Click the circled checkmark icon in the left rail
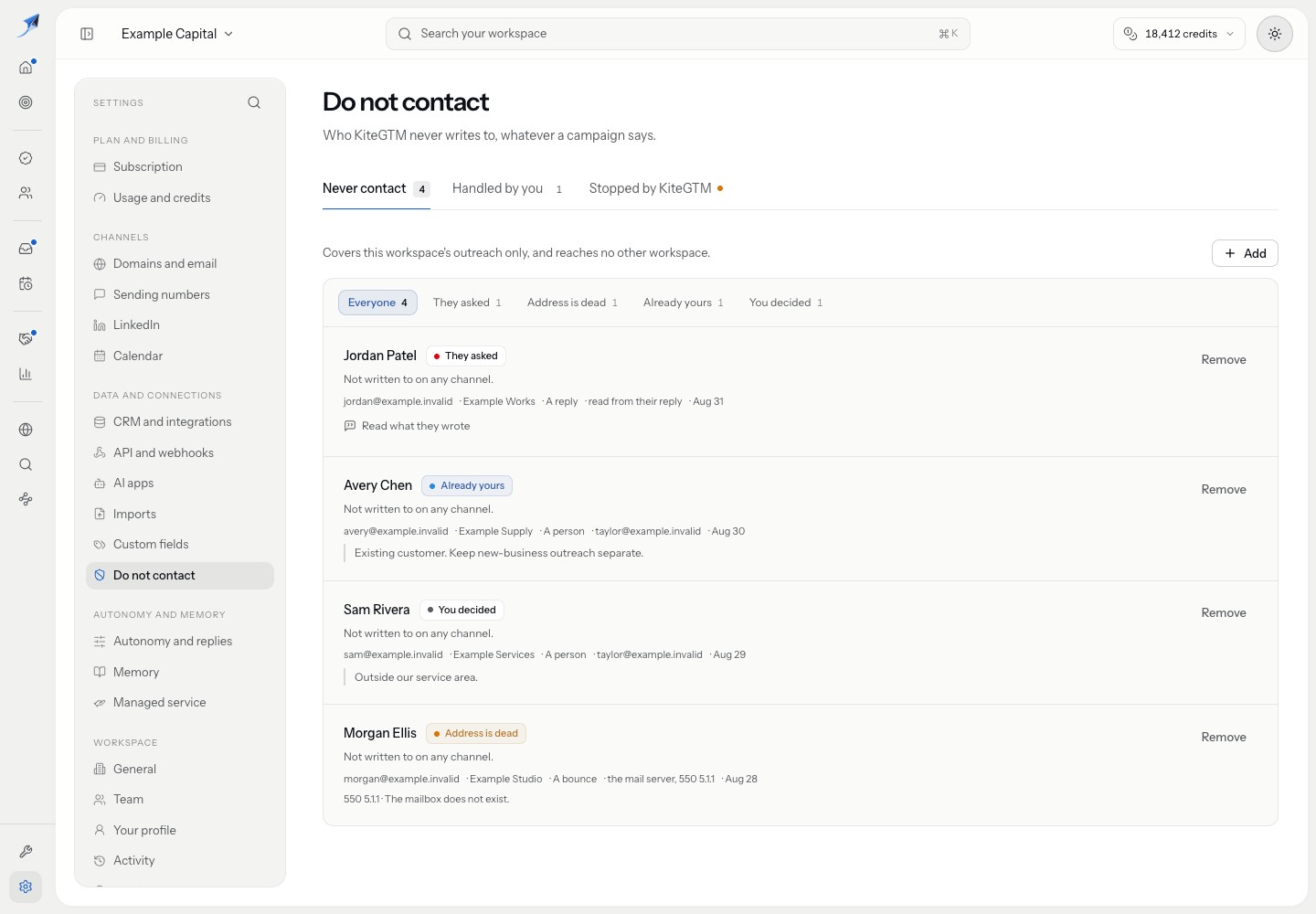Image resolution: width=1316 pixels, height=914 pixels. (x=26, y=158)
